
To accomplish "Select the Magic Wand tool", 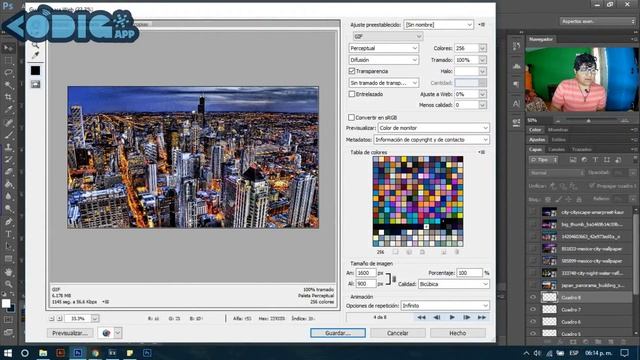I will tap(8, 85).
